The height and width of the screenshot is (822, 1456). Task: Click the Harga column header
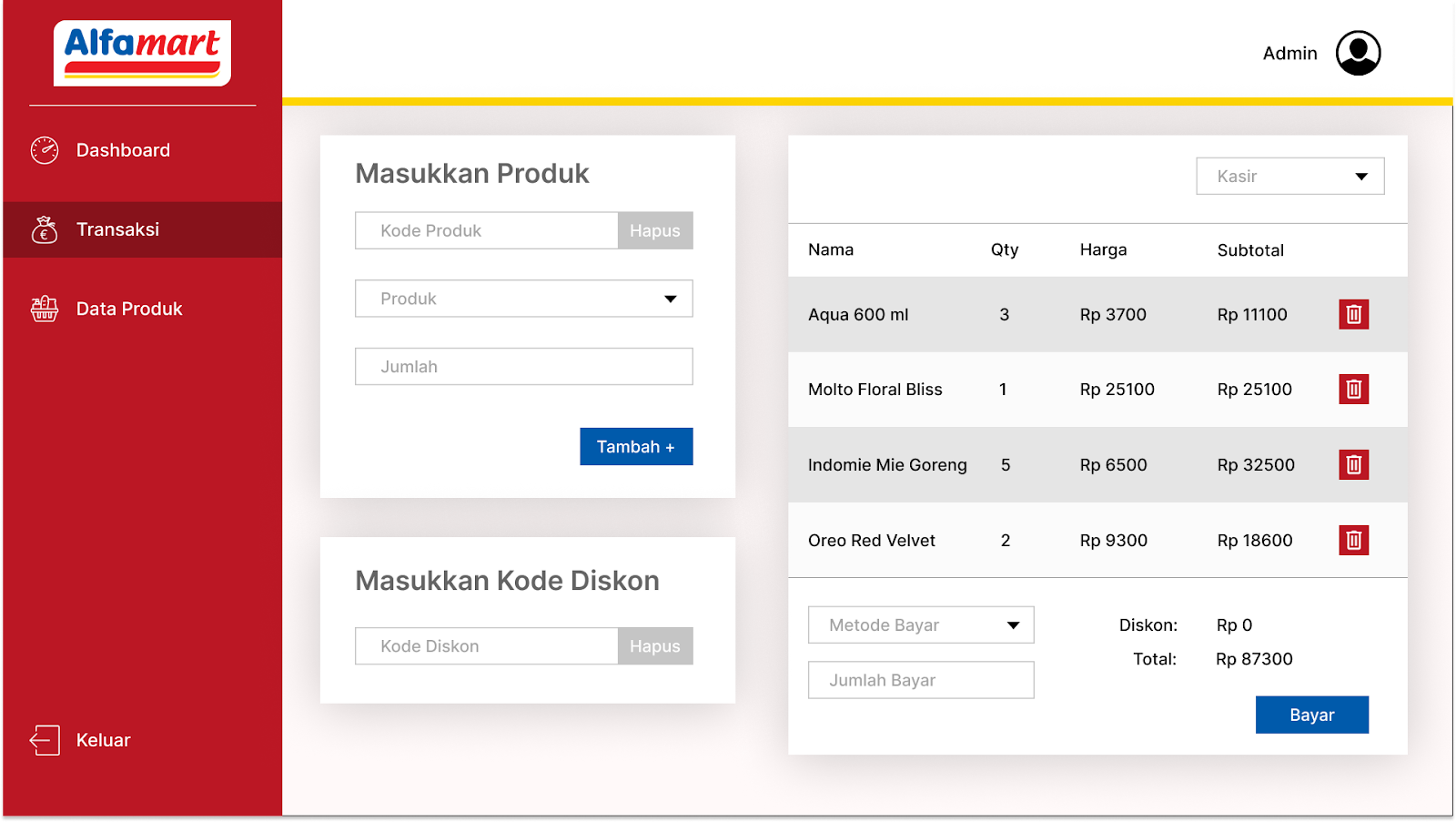click(1103, 249)
